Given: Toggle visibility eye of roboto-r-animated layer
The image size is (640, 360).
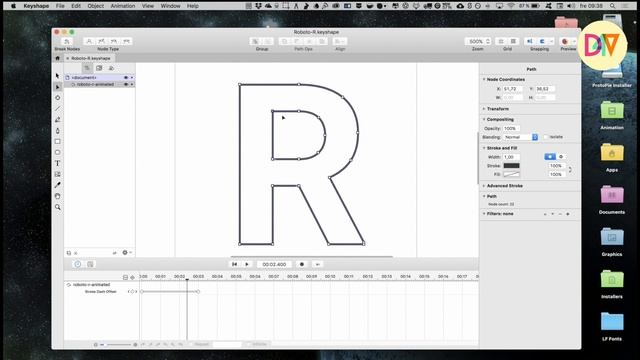Looking at the screenshot, I should 126,84.
